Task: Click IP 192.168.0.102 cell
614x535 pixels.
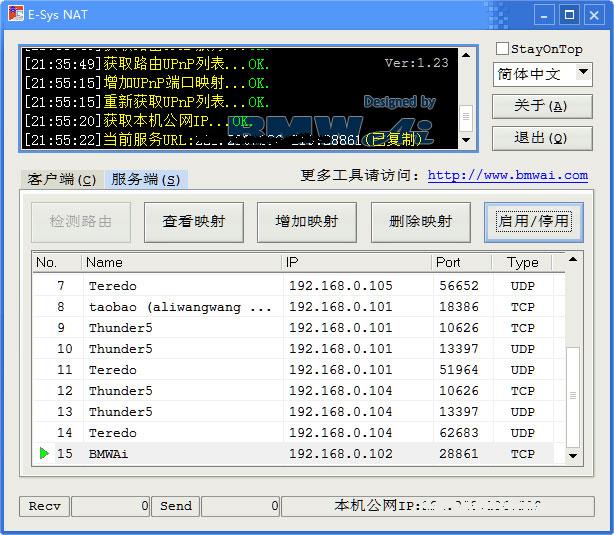Action: tap(341, 454)
